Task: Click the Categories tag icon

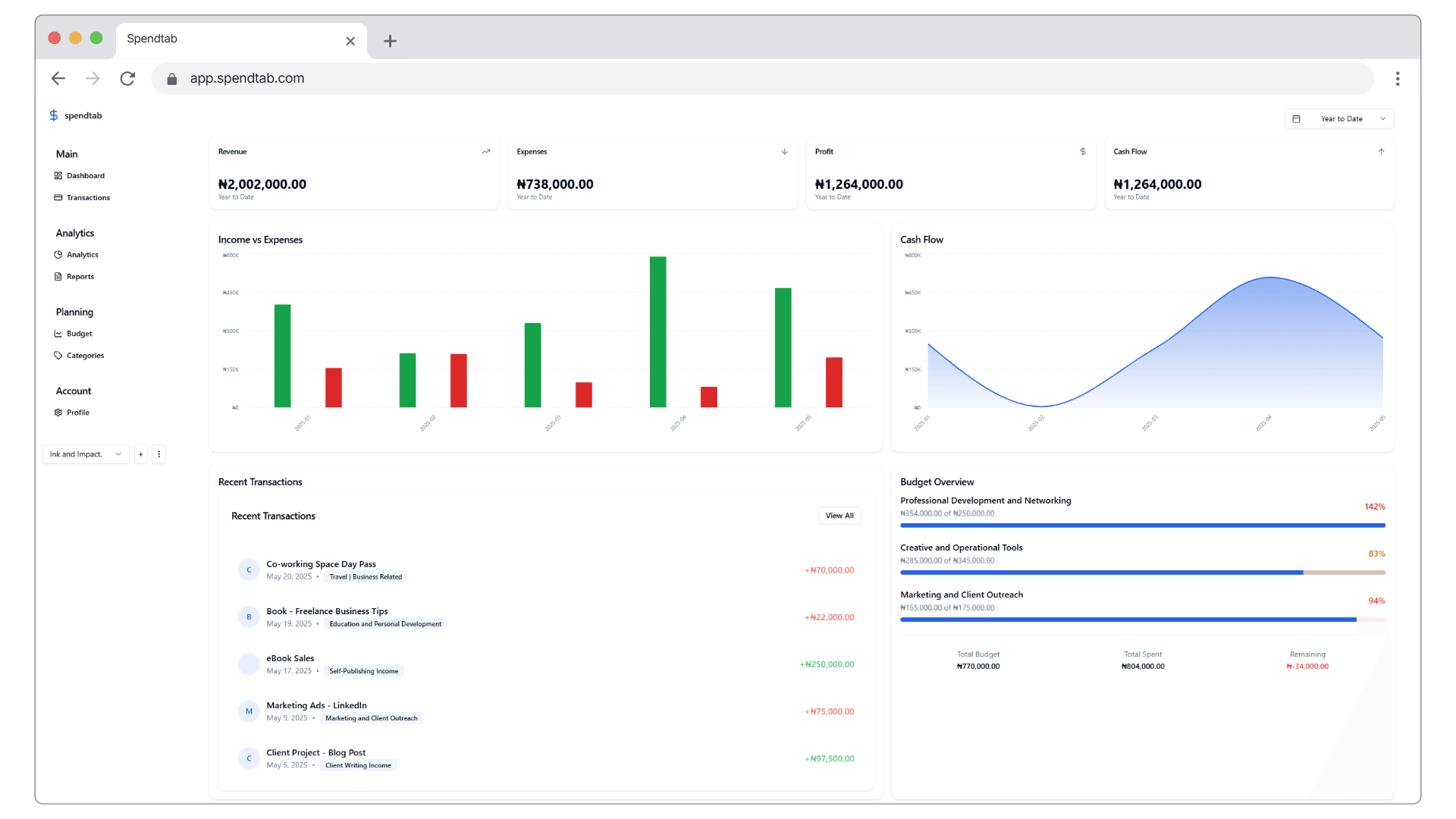Action: point(58,356)
